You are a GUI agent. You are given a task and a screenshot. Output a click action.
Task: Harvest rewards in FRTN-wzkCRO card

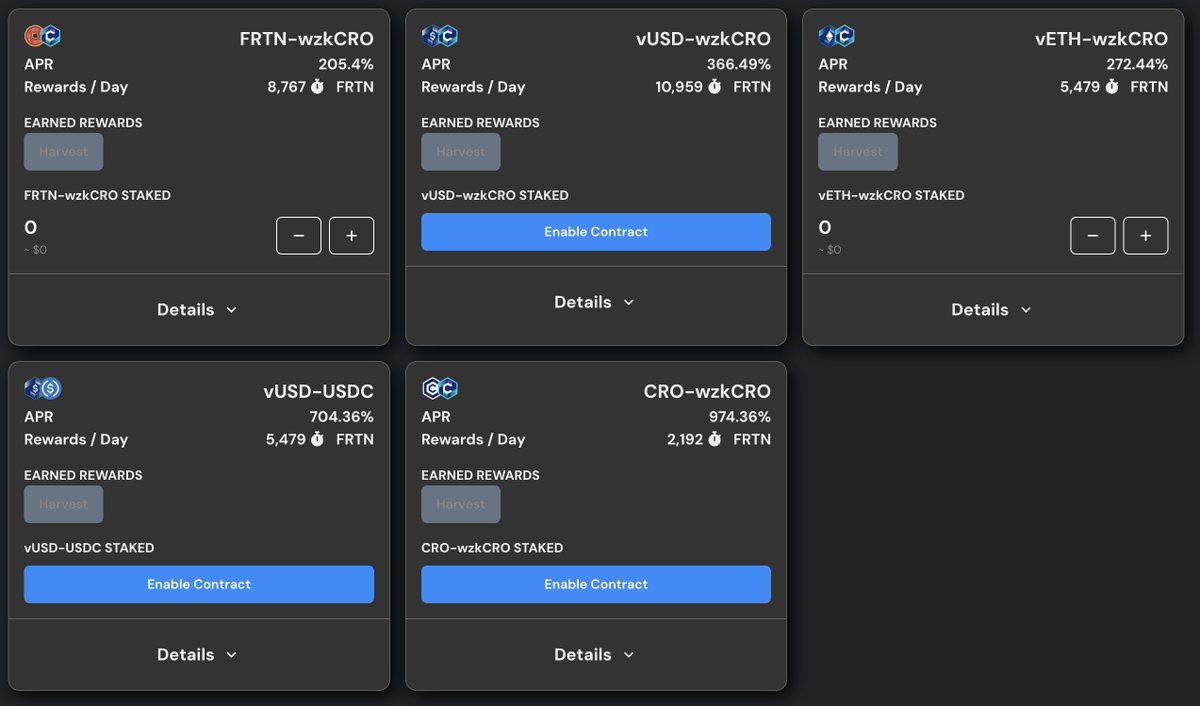coord(63,152)
